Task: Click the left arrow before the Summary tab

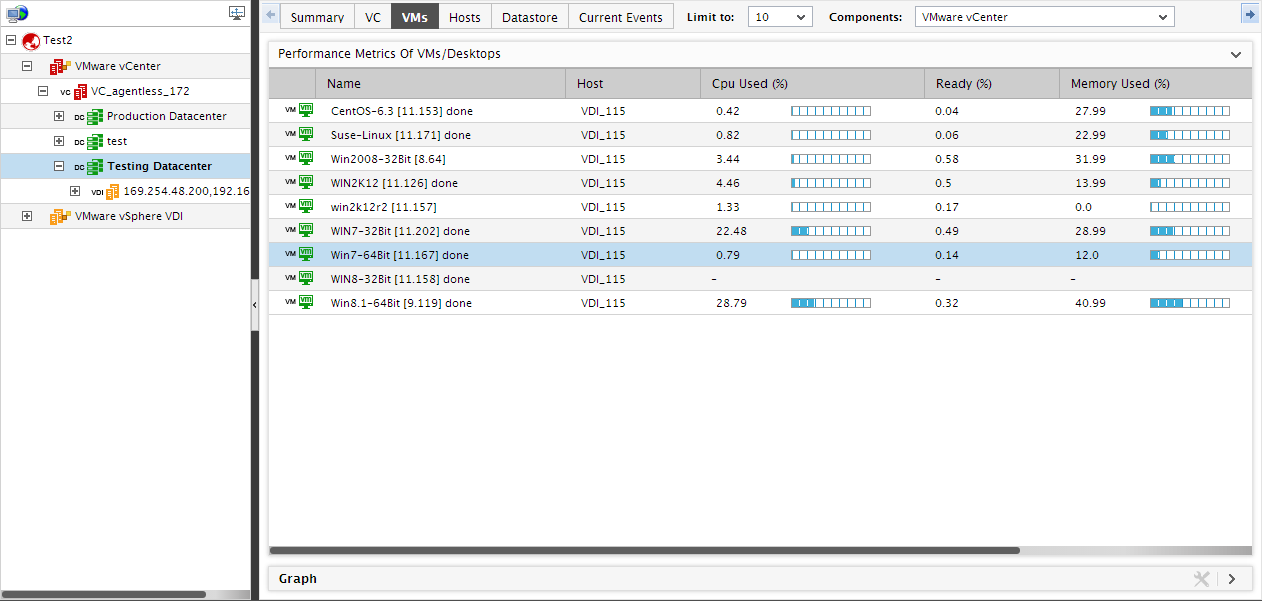Action: tap(270, 16)
